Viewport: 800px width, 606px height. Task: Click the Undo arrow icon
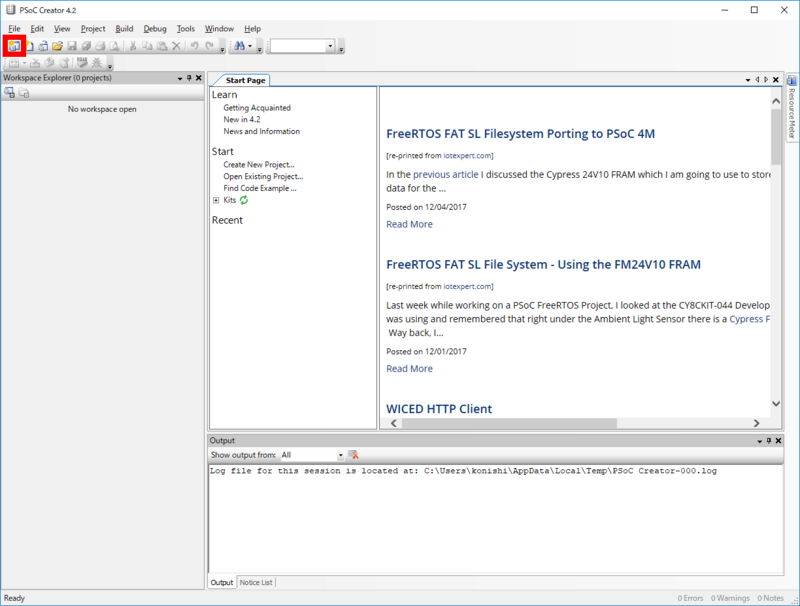[x=194, y=46]
